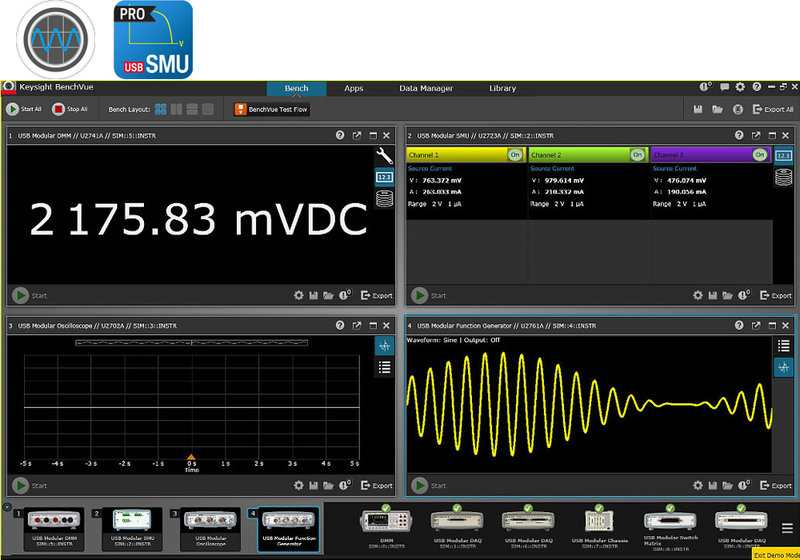Open the function generator list view icon
The width and height of the screenshot is (800, 560).
(784, 346)
